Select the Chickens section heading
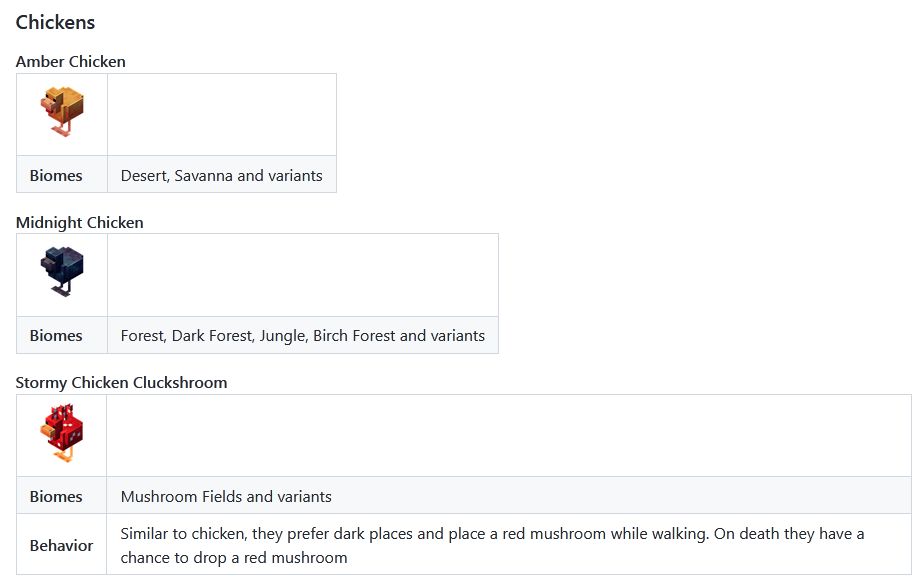921x587 pixels. pos(55,22)
